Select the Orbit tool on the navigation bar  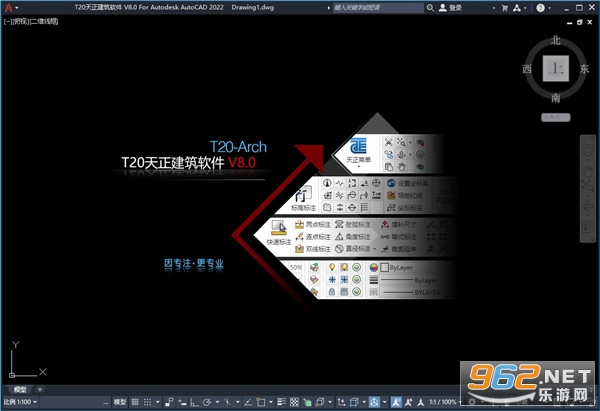588,207
